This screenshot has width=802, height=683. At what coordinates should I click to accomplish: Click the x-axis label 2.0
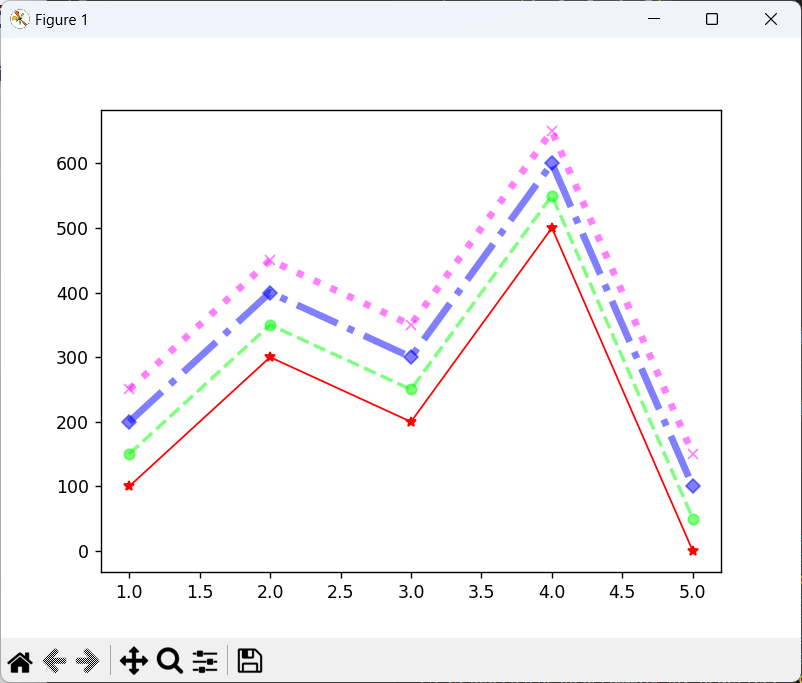[x=270, y=592]
